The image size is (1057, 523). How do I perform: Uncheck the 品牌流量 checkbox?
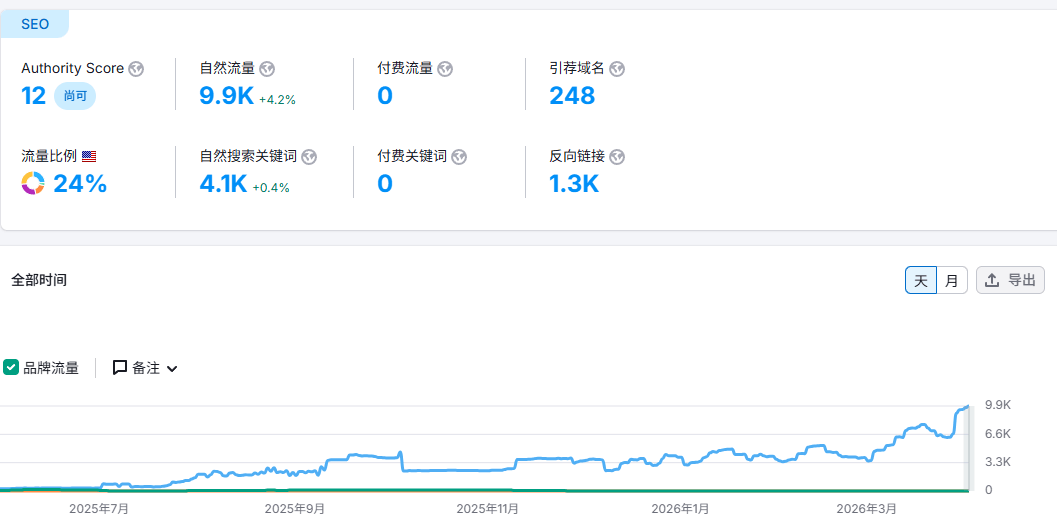(11, 367)
